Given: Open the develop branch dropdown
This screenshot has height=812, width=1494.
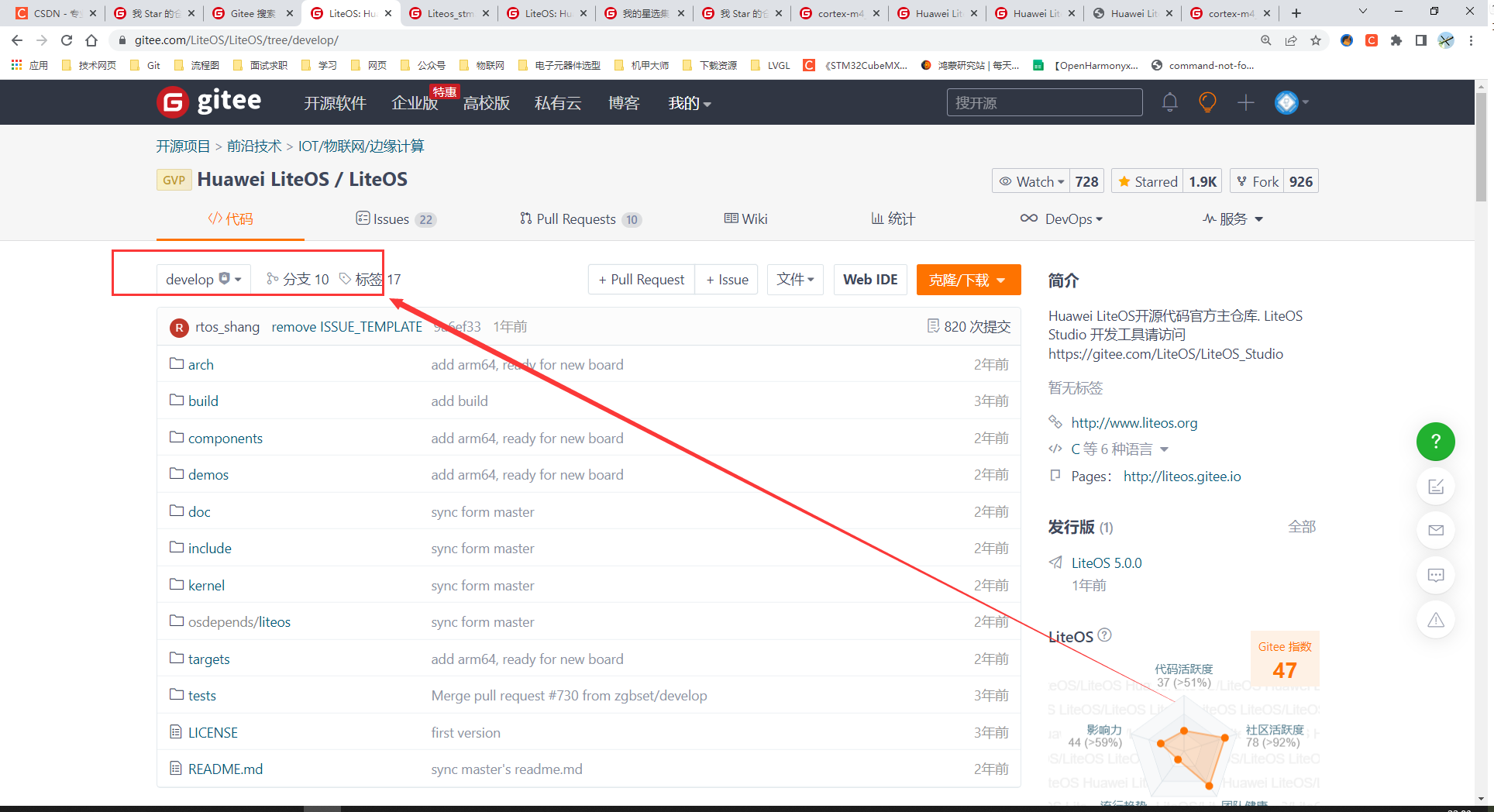Looking at the screenshot, I should (x=204, y=279).
